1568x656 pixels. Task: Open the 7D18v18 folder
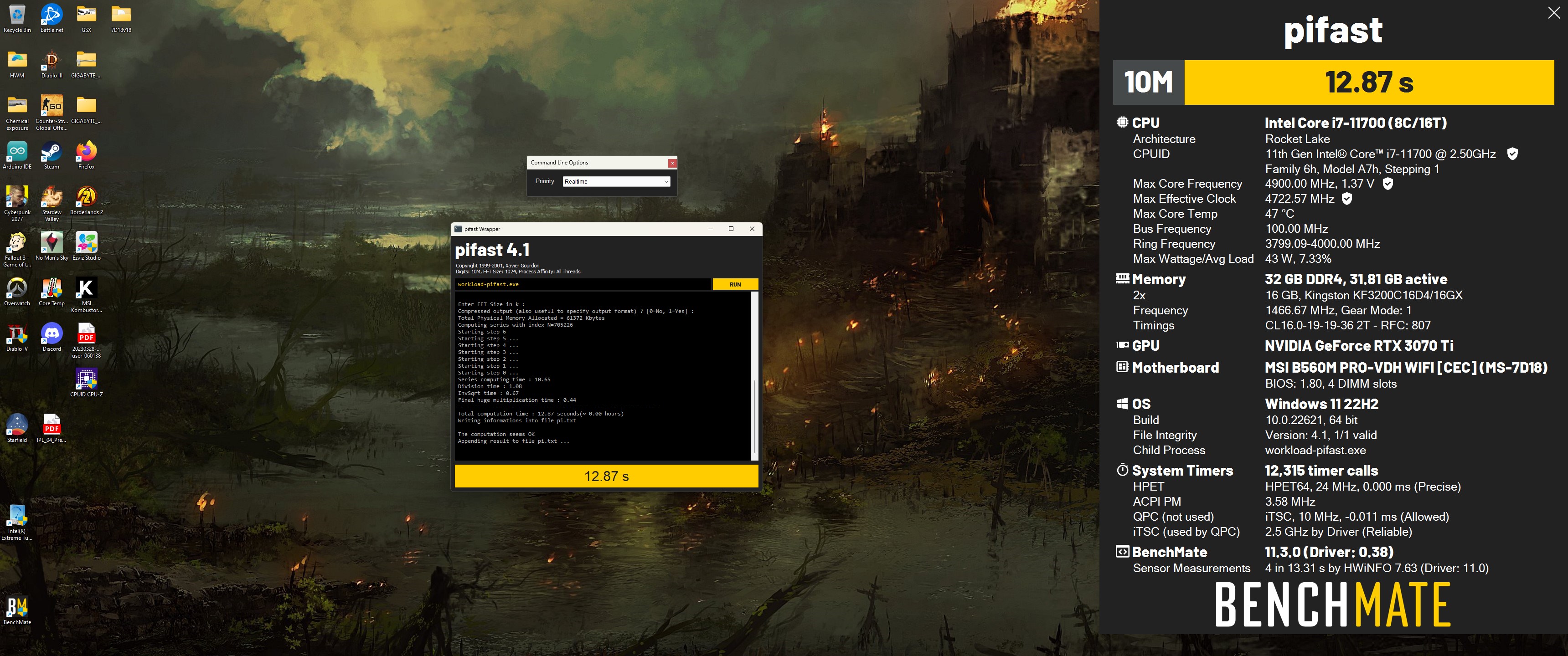pyautogui.click(x=121, y=18)
